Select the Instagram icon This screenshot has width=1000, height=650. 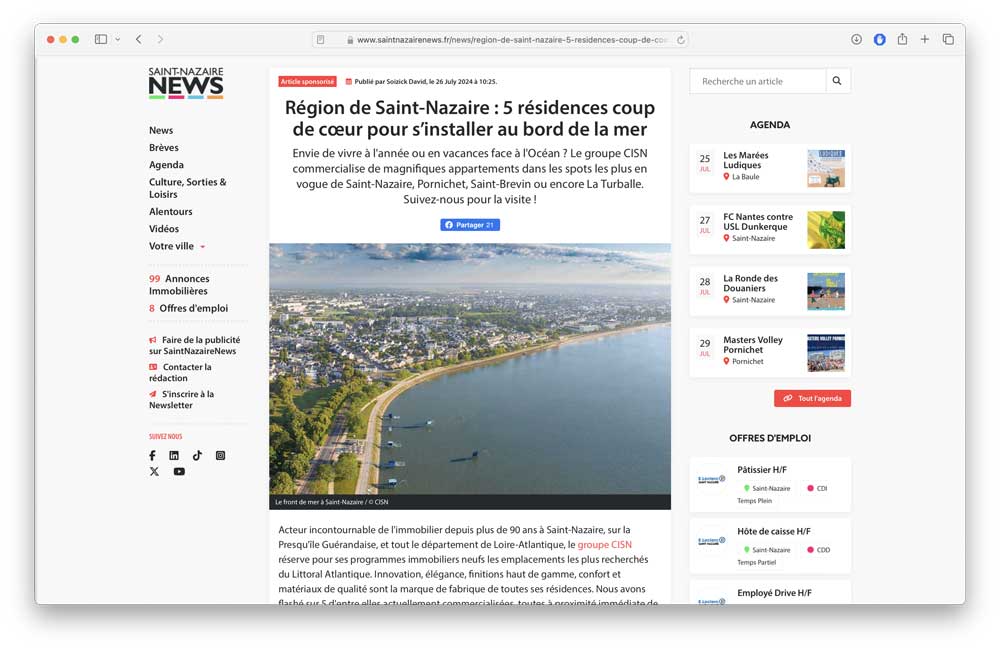(220, 455)
